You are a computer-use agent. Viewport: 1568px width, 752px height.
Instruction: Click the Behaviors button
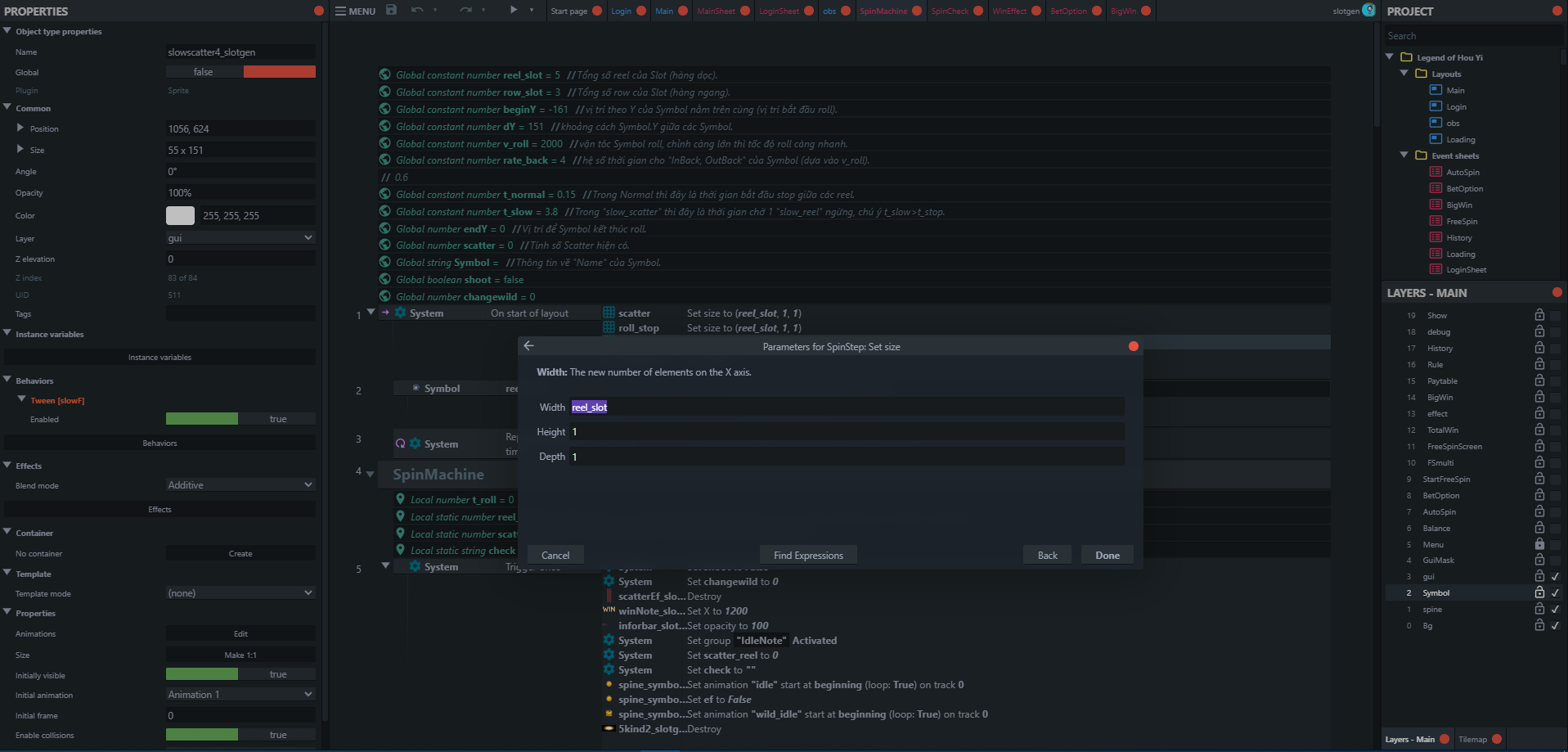tap(159, 444)
